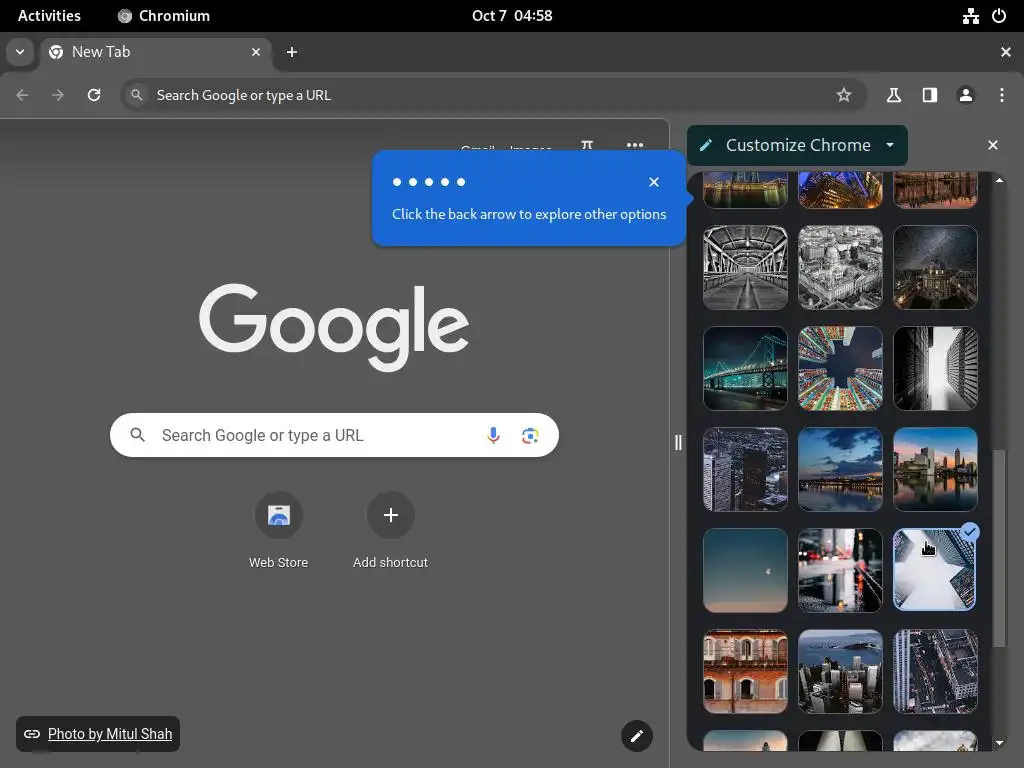Toggle the side panel icon in toolbar
Screen dimensions: 1024x768
[x=930, y=95]
